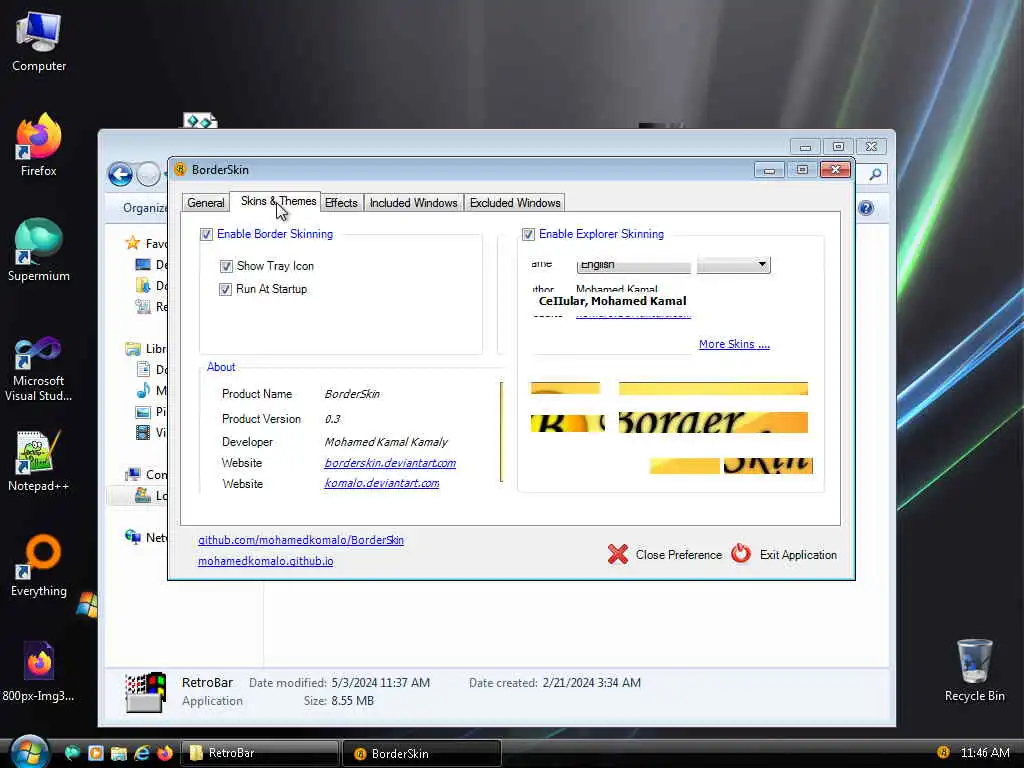
Task: Open Microsoft Visual Studio shortcut
Action: (x=39, y=369)
